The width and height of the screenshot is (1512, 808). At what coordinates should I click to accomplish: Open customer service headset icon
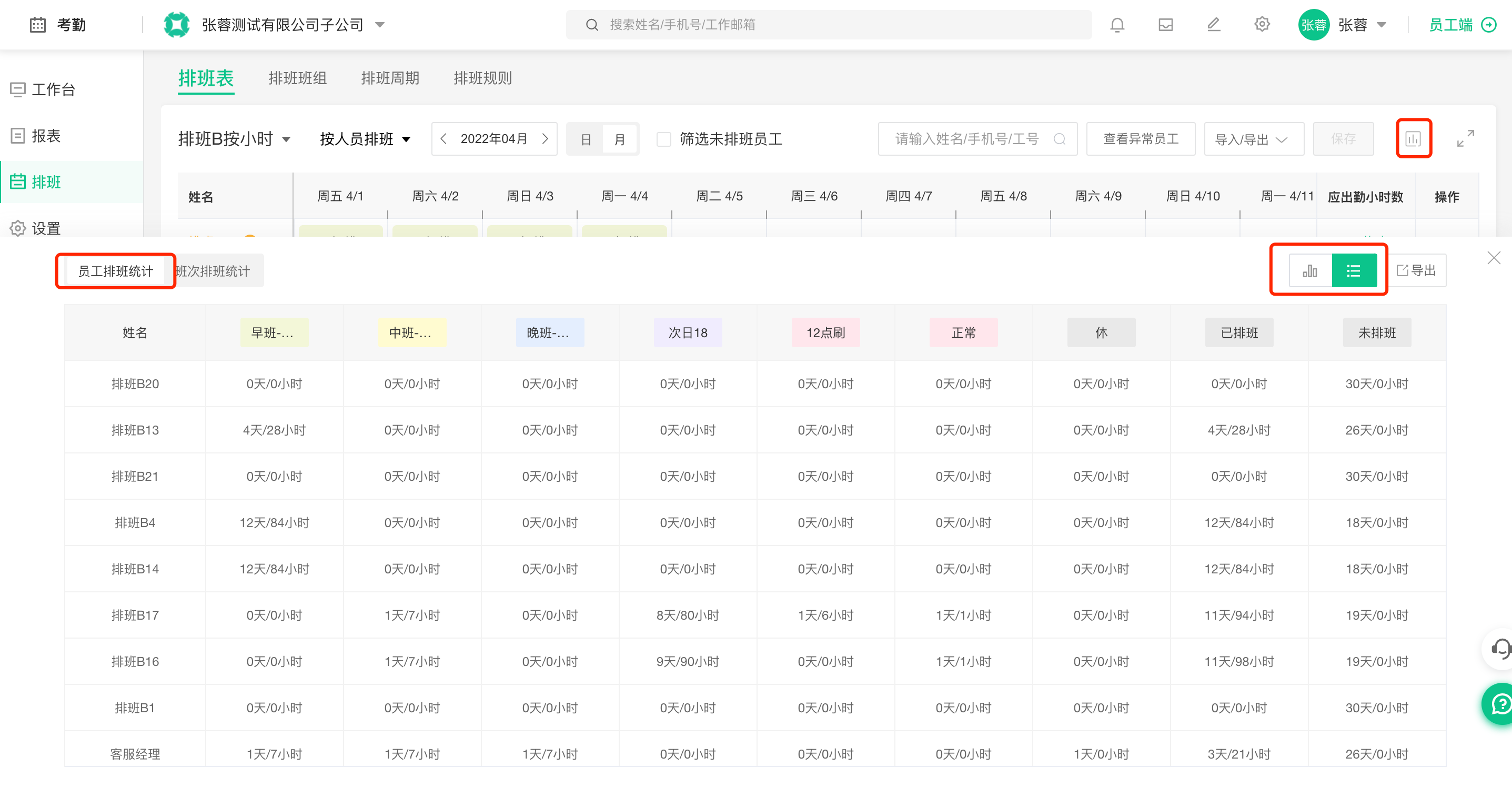click(x=1500, y=649)
